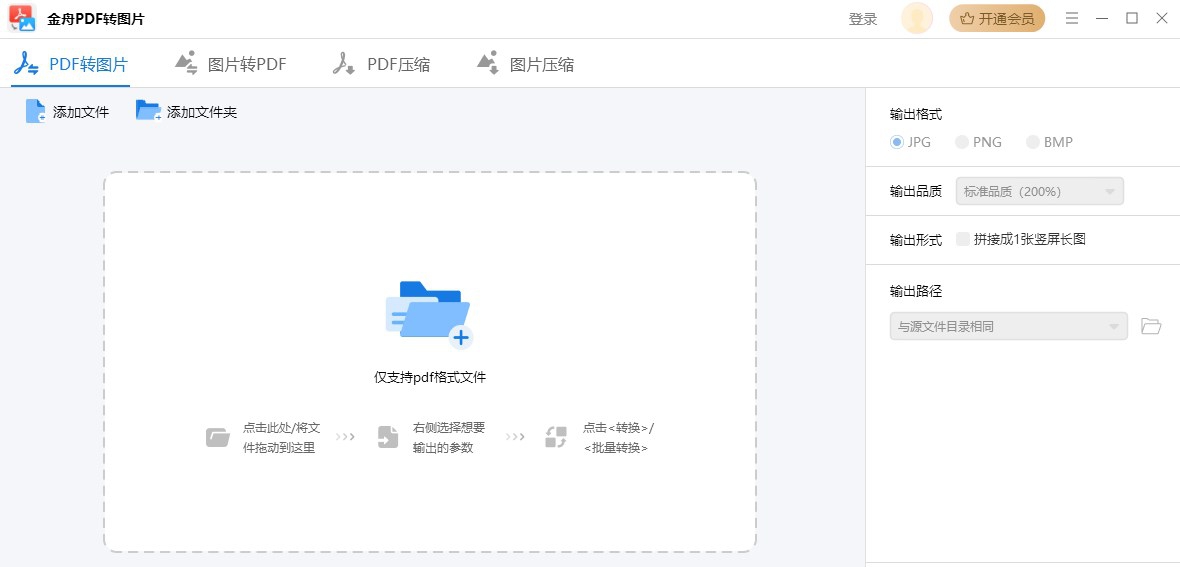Click the 金舟PDF转图片 app logo icon
This screenshot has height=567, width=1180.
pyautogui.click(x=22, y=18)
